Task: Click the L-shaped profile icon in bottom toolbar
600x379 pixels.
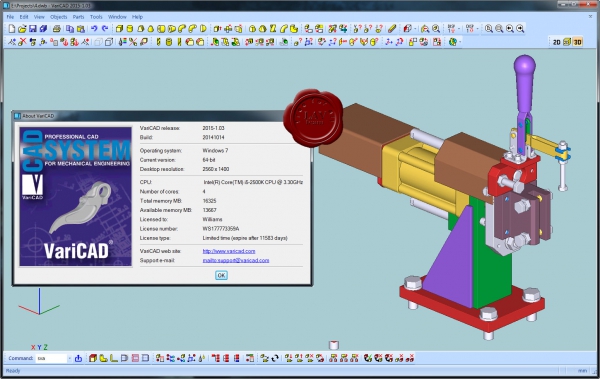Action: coord(114,358)
